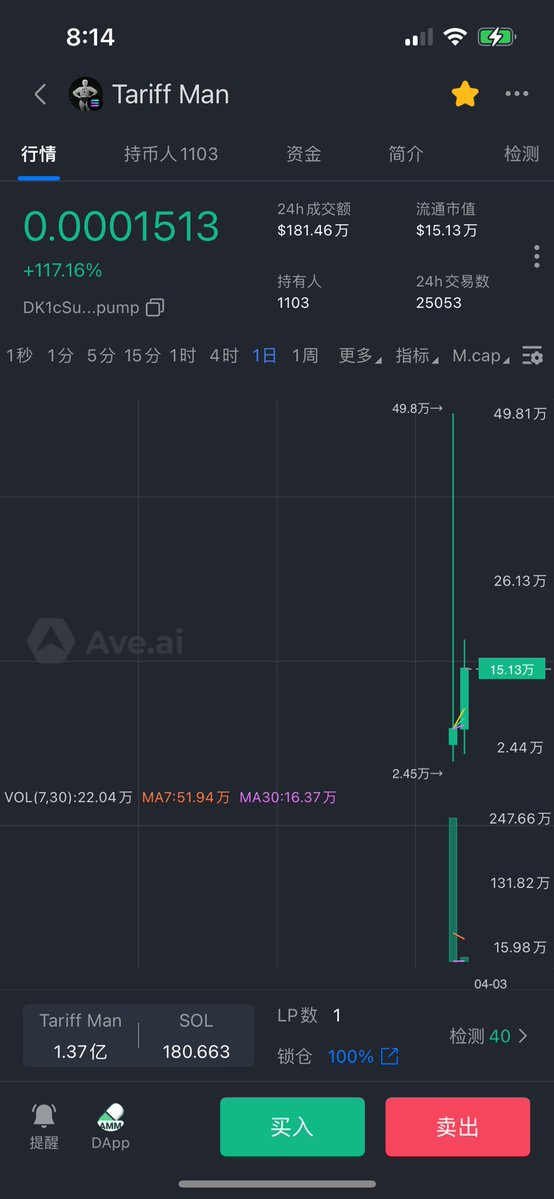Tap the green 买入 buy button
The width and height of the screenshot is (554, 1199).
pos(292,1126)
